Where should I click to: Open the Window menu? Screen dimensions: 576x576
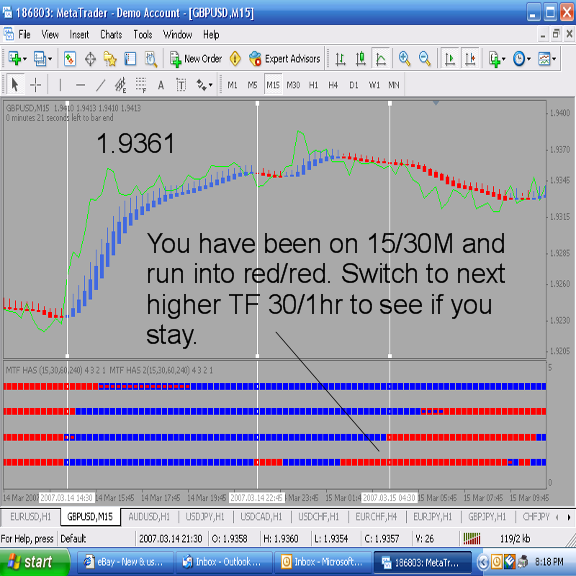(x=178, y=35)
